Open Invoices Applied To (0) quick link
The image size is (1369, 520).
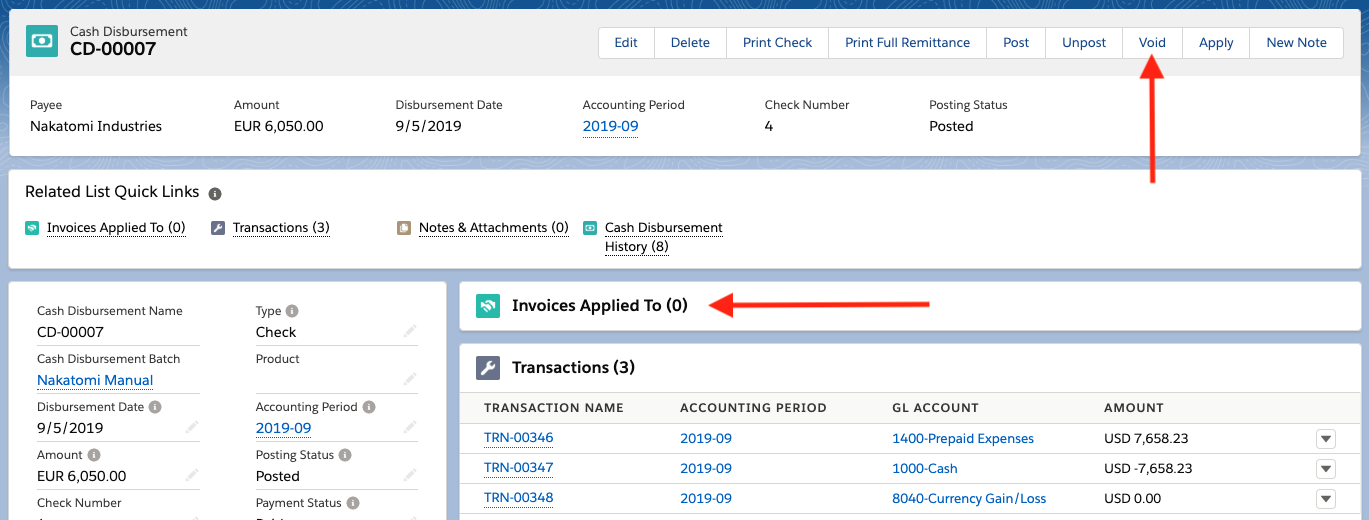click(116, 228)
